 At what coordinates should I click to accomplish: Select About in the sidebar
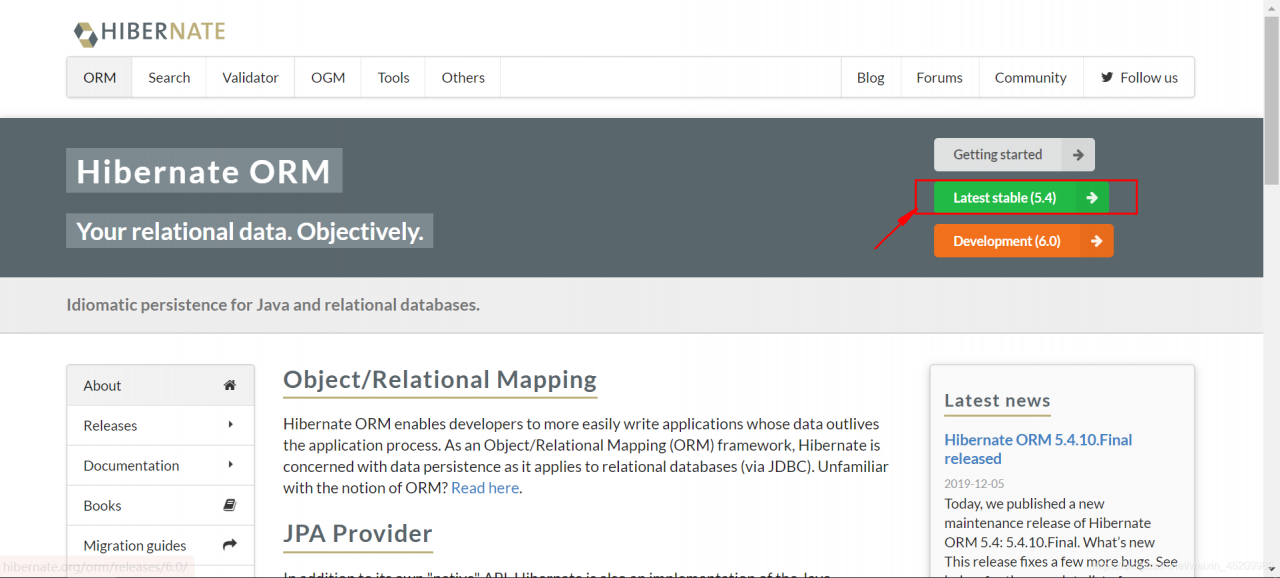click(160, 385)
